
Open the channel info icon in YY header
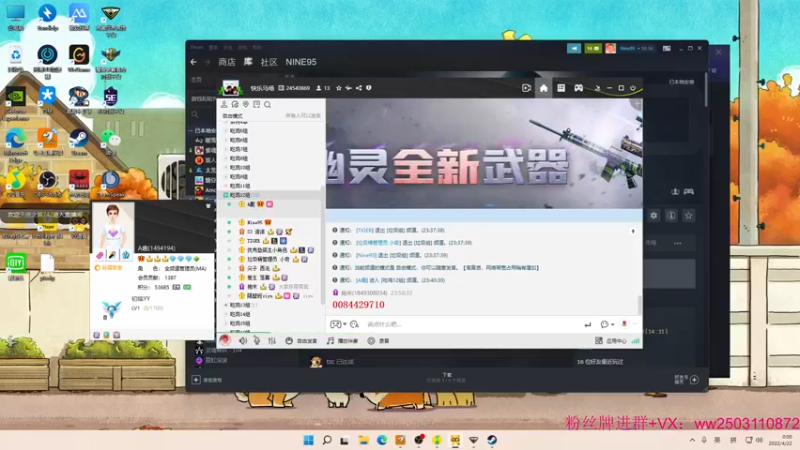click(368, 88)
